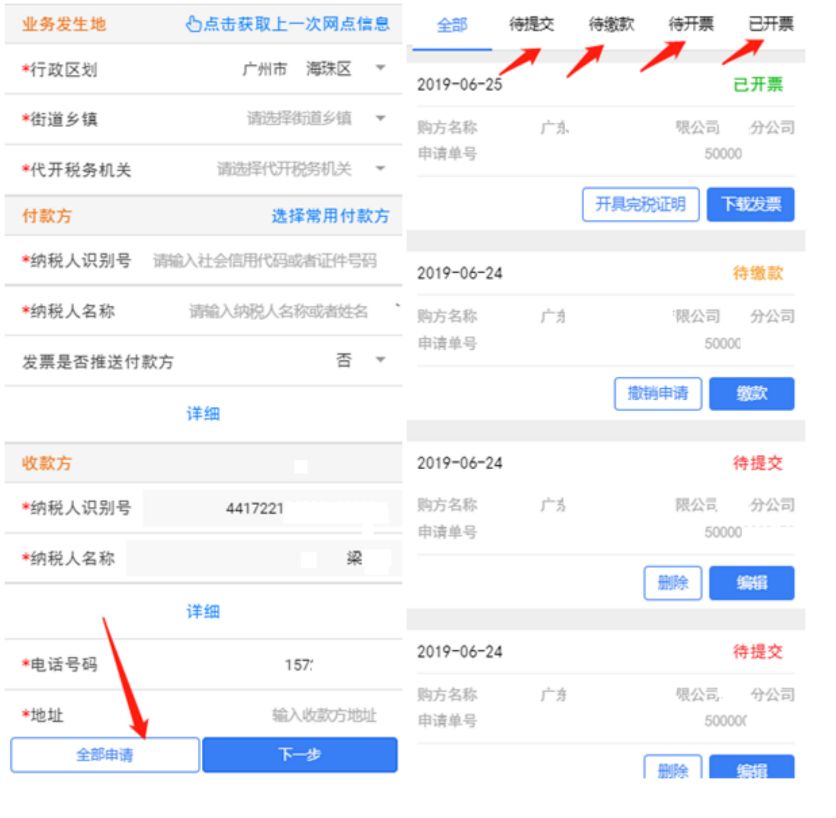
Task: Click the 开具完税证明 button
Action: click(x=640, y=204)
